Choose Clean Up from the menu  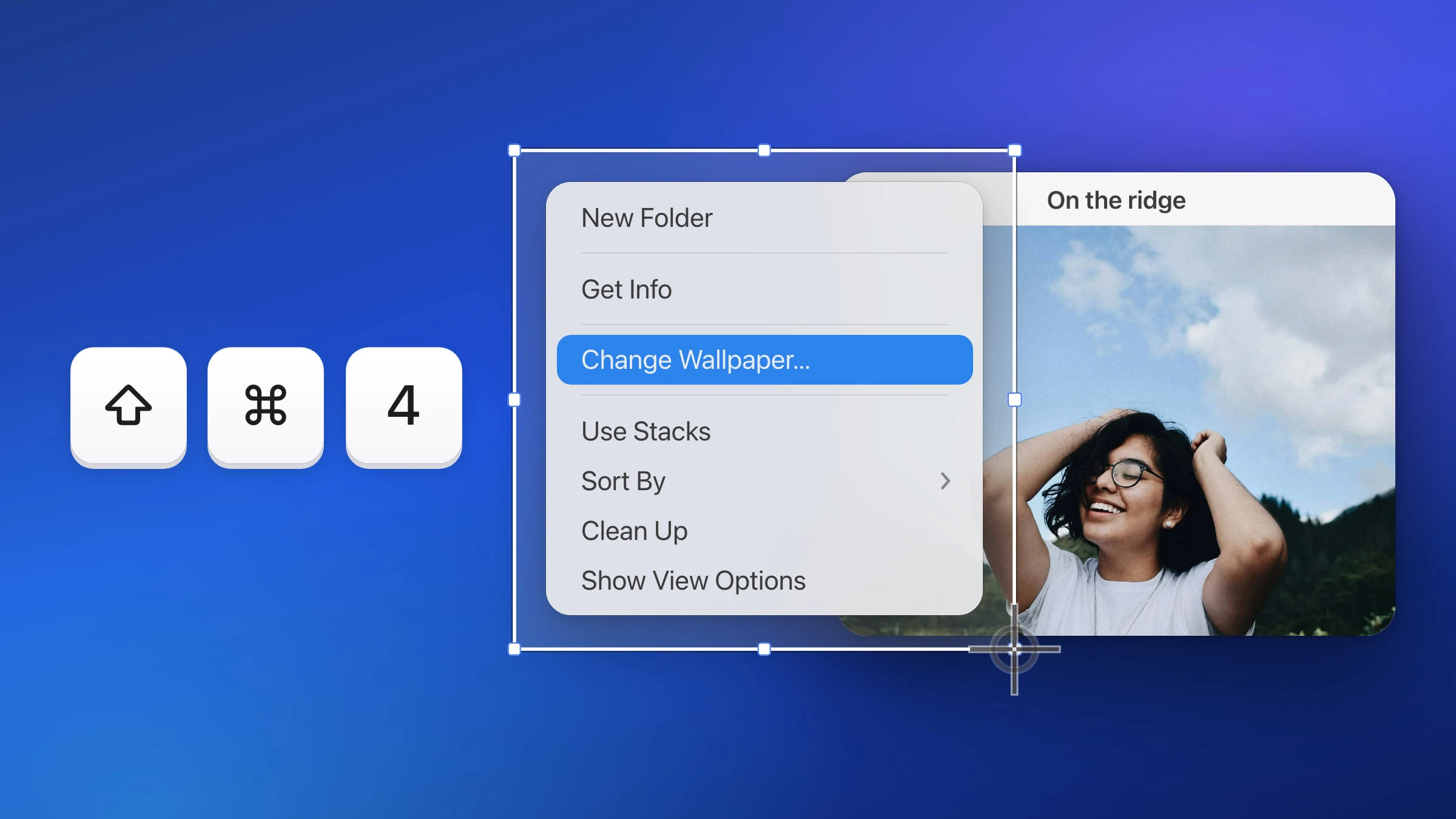pyautogui.click(x=764, y=531)
